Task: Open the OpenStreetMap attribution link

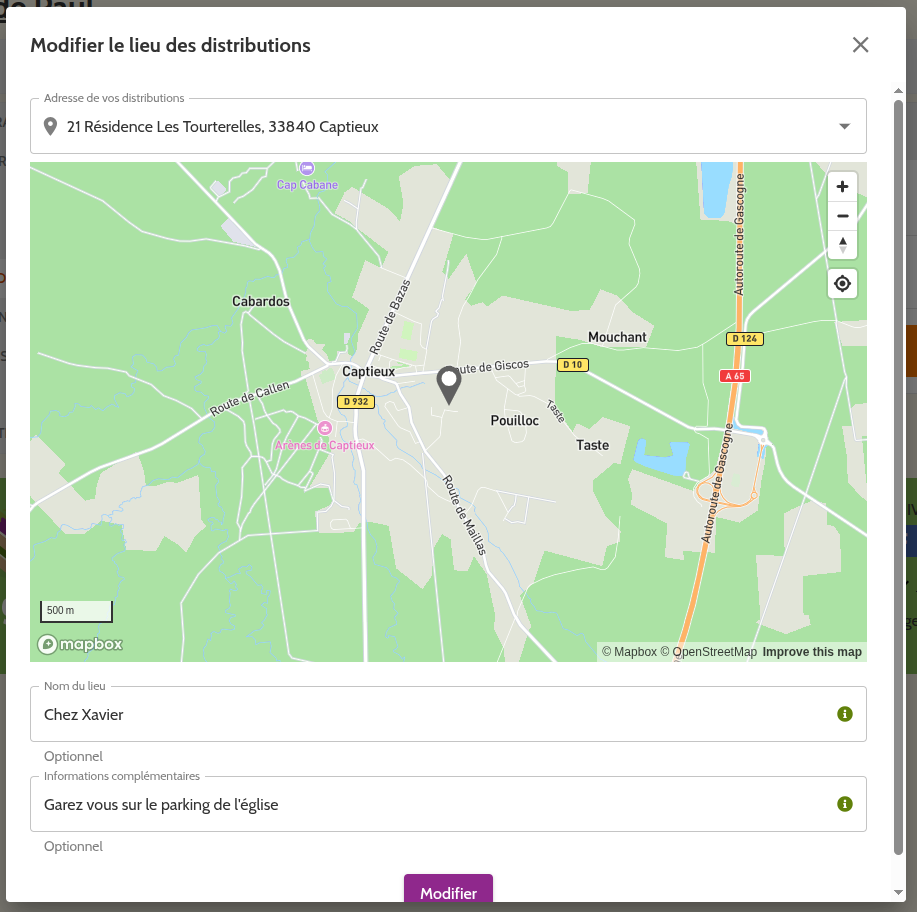Action: [x=708, y=652]
